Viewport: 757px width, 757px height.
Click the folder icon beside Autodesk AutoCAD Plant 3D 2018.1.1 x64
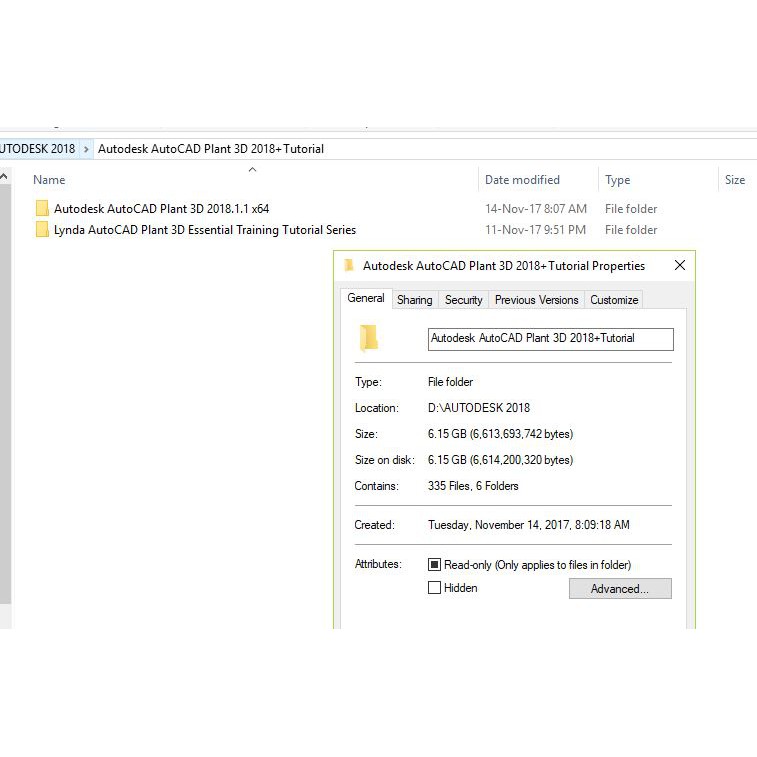pos(41,209)
